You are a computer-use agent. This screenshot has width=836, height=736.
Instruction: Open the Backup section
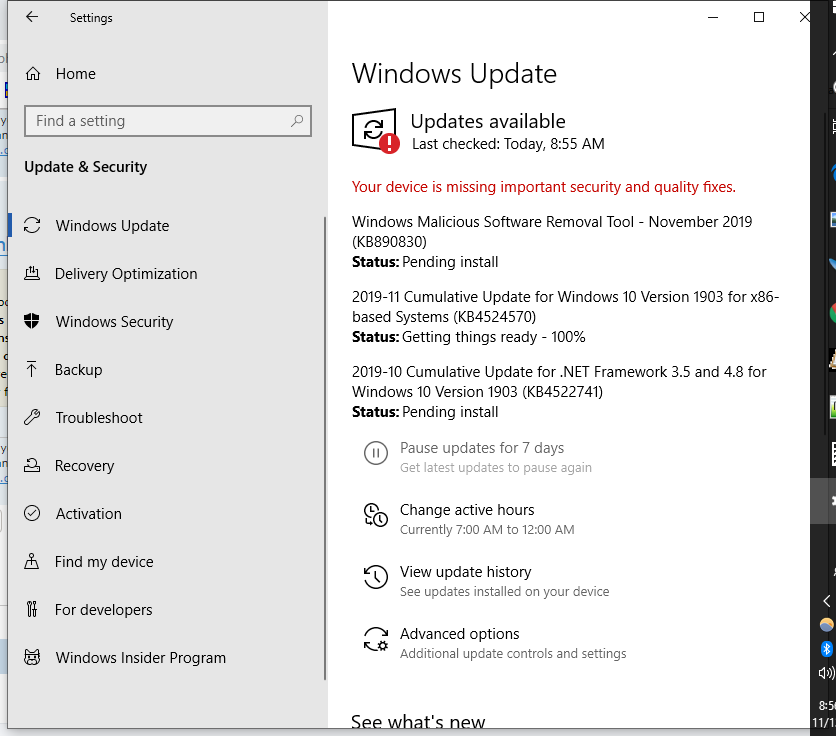78,370
